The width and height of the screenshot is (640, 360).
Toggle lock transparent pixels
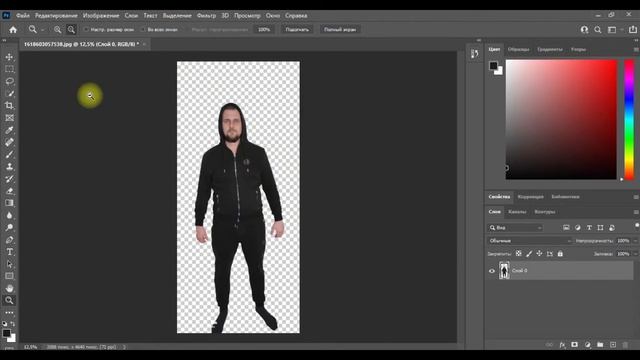click(x=518, y=254)
